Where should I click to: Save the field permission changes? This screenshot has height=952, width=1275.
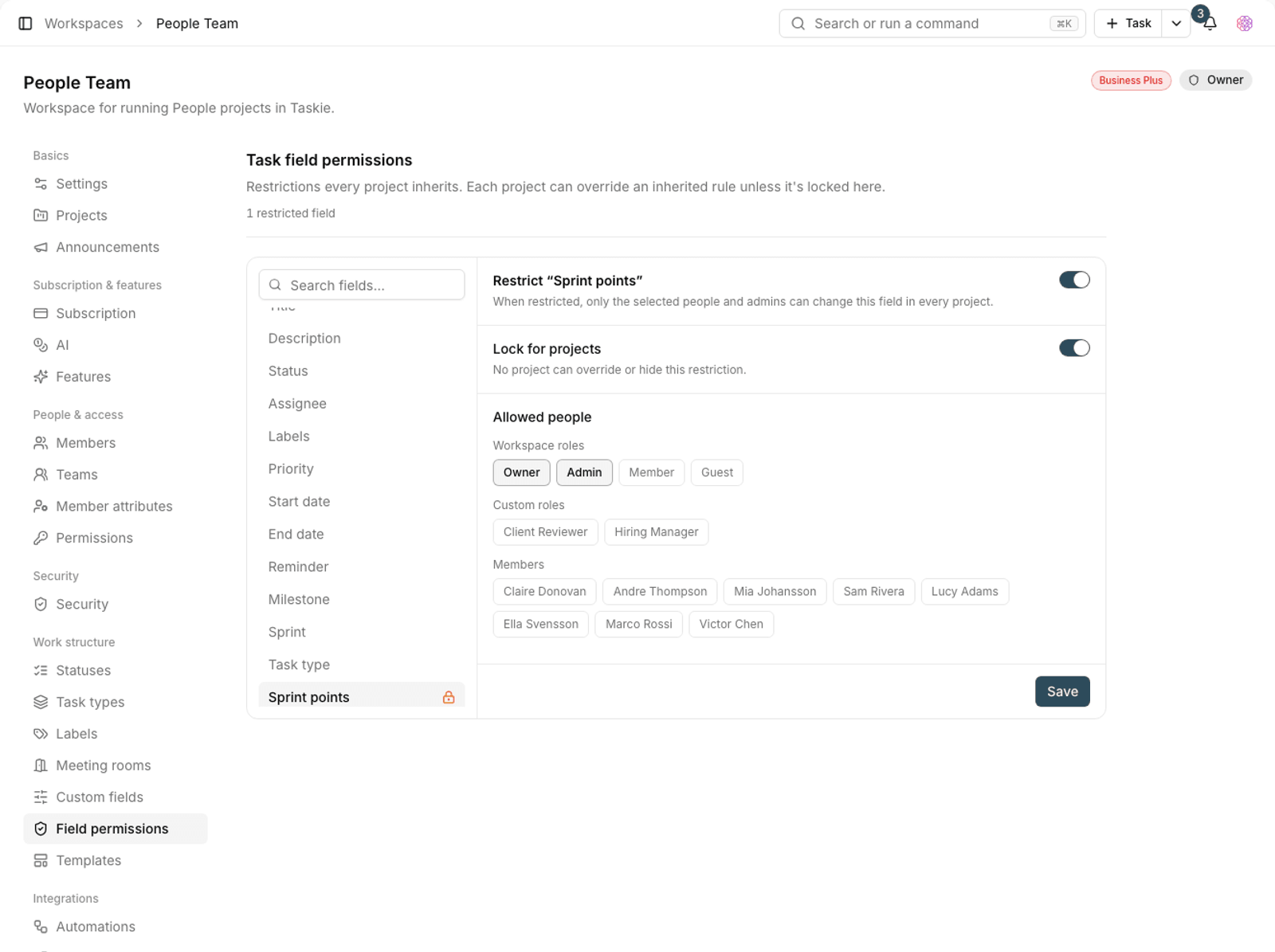point(1062,691)
